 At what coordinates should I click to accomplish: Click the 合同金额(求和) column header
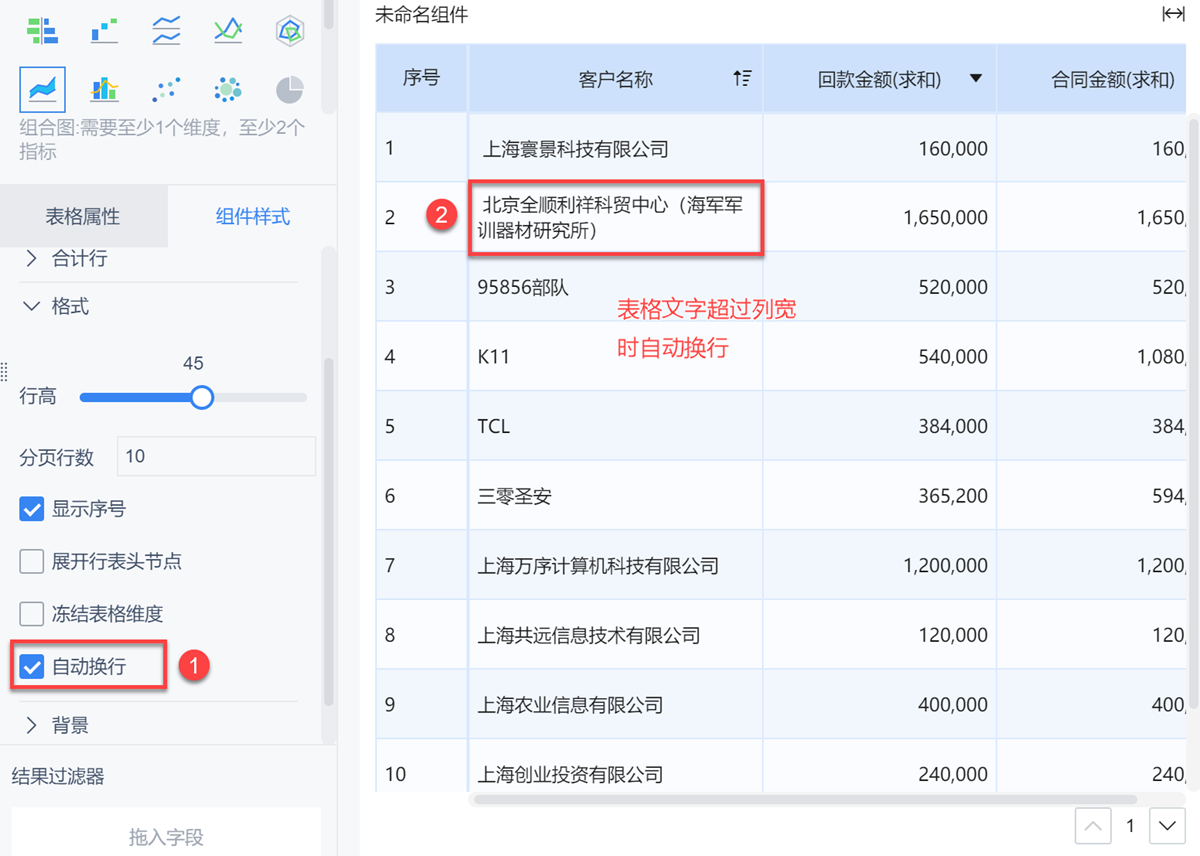tap(1091, 78)
